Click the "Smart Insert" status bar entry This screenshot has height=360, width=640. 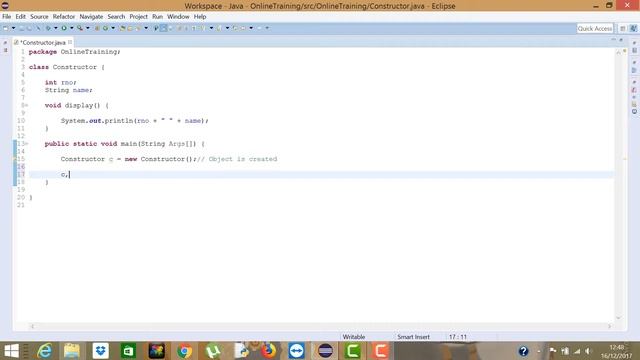[413, 337]
